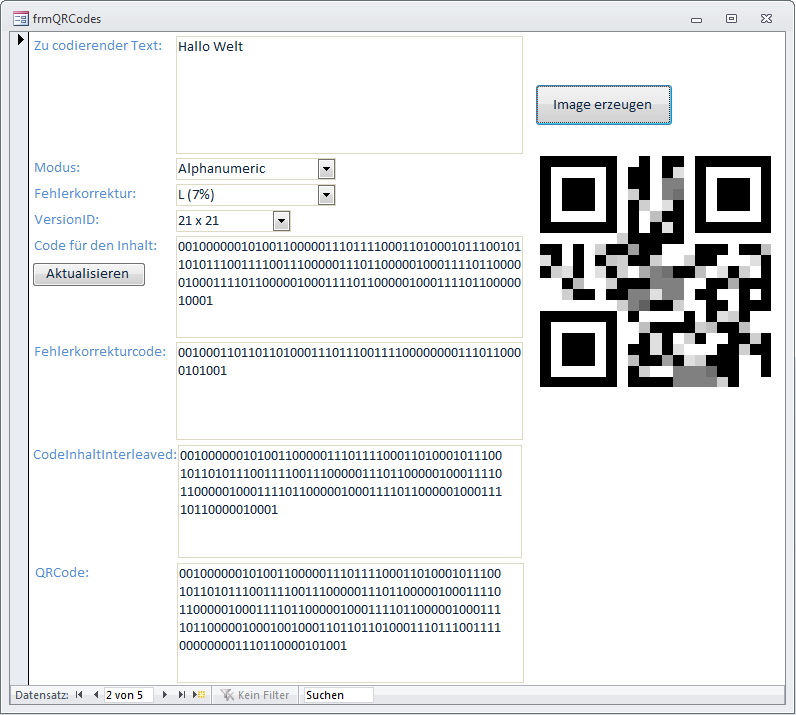Close the frmQRCodes window
796x715 pixels.
pyautogui.click(x=767, y=19)
